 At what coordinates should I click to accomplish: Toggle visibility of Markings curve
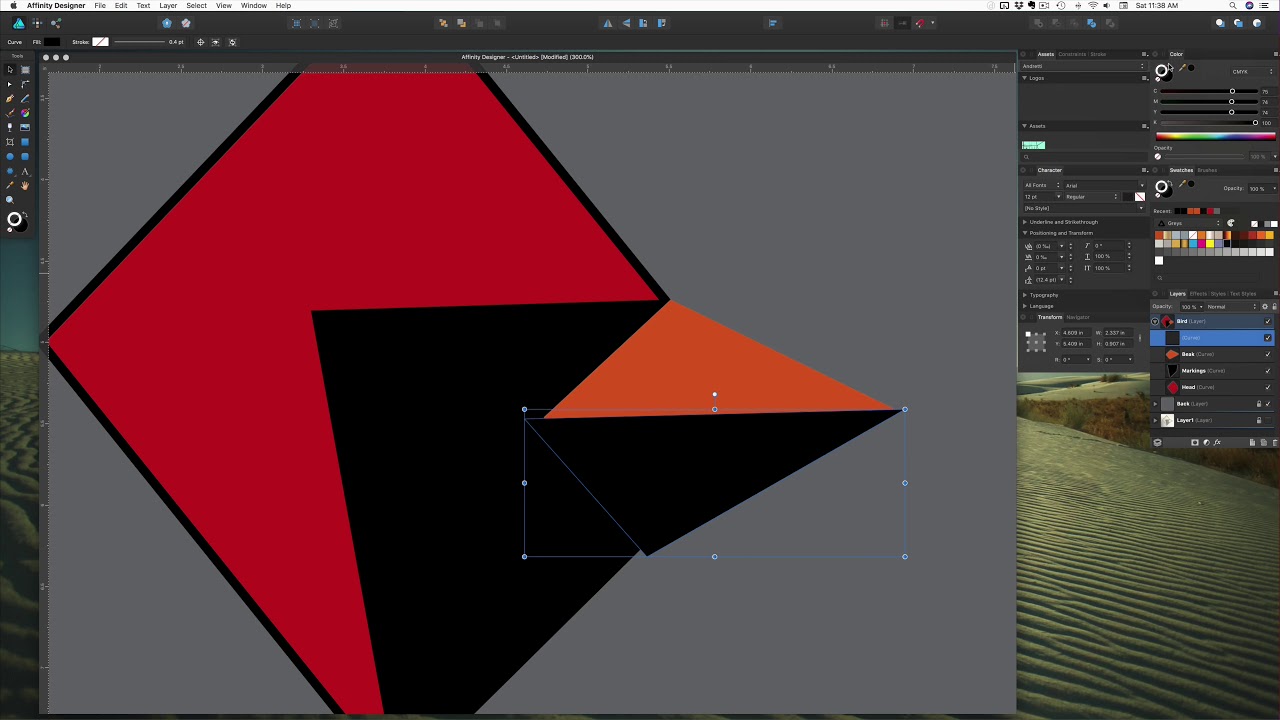1268,371
